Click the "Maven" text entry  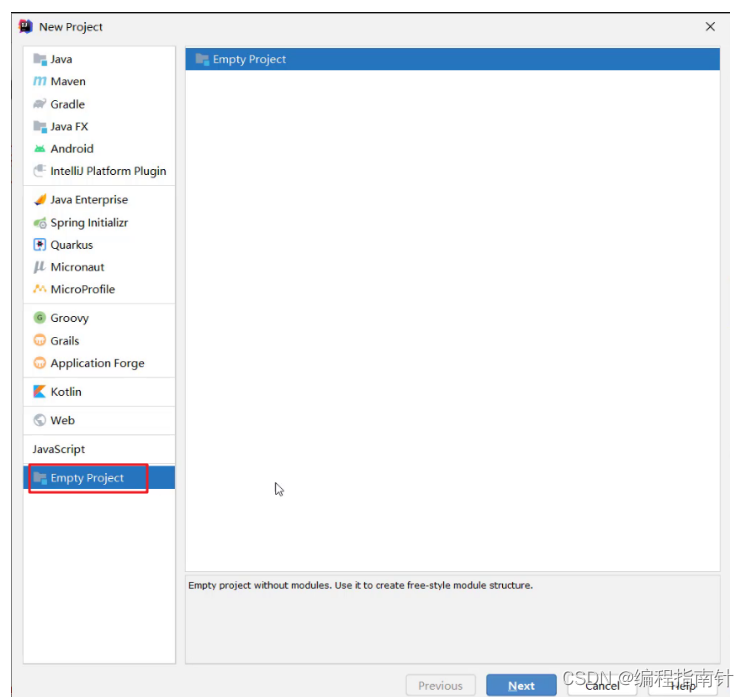point(68,81)
